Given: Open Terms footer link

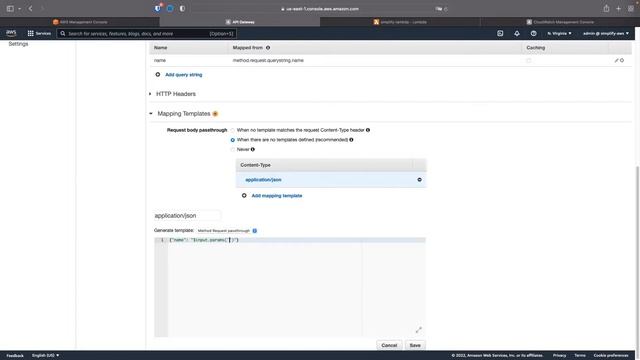Looking at the screenshot, I should click(580, 356).
